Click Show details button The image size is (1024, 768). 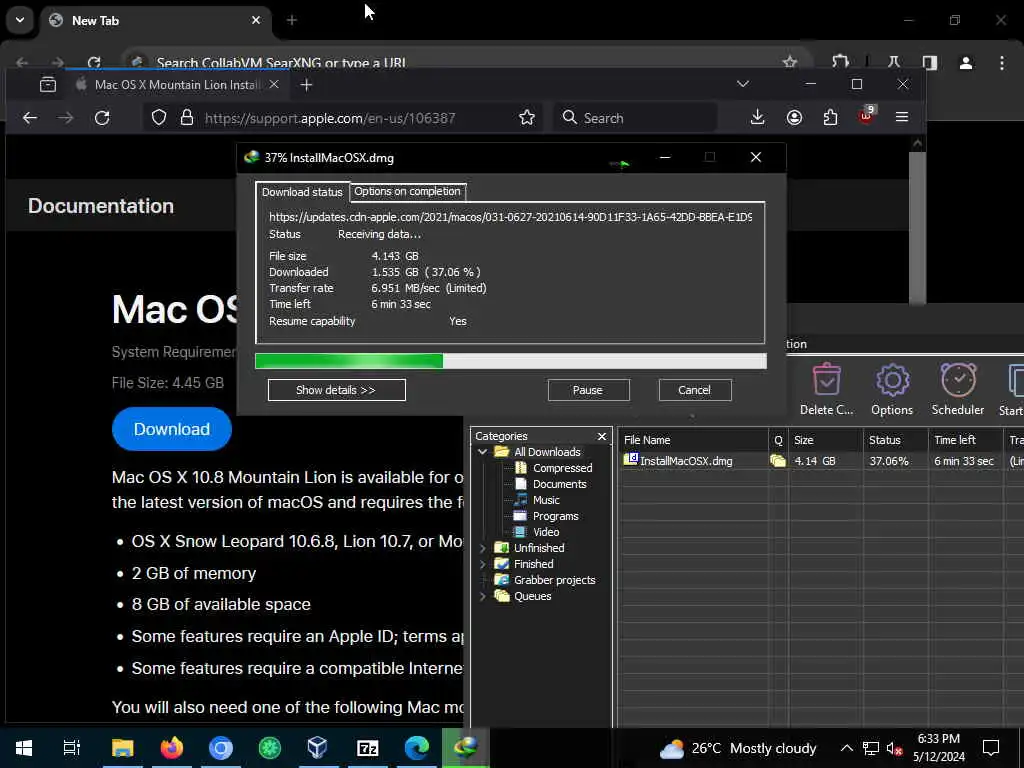pyautogui.click(x=336, y=390)
